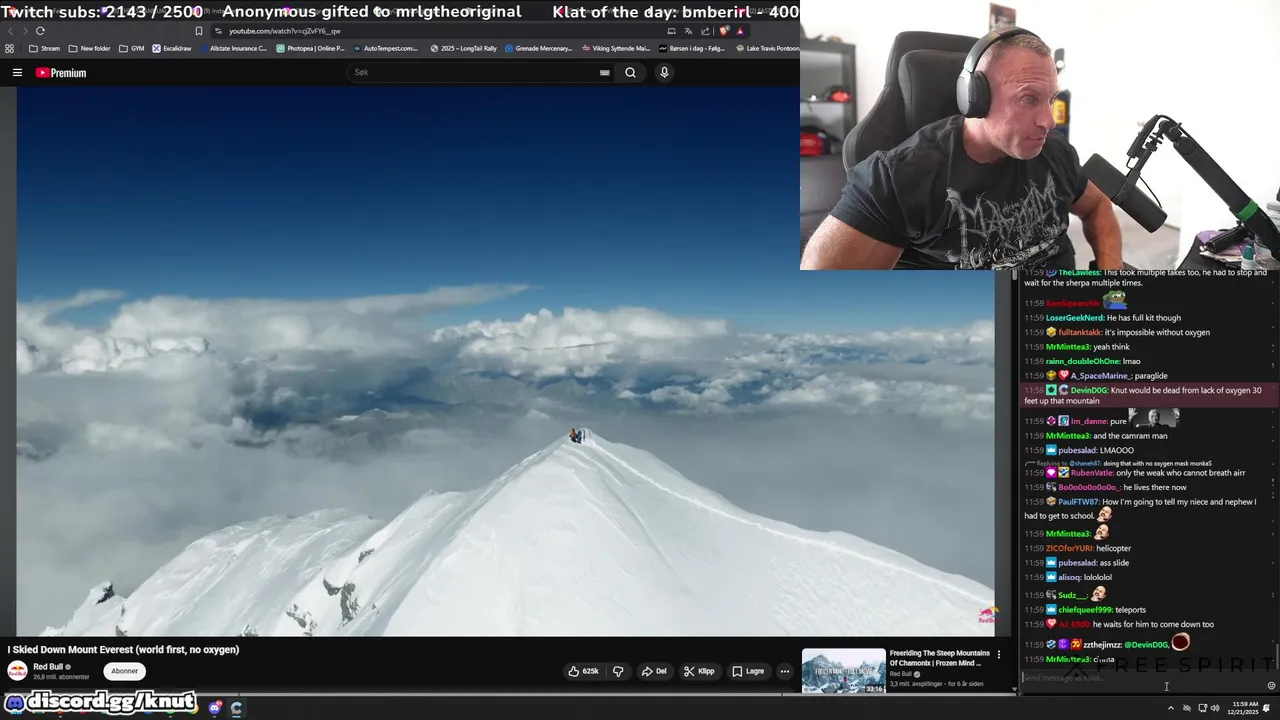
Task: Click the Everest video player area
Action: coord(506,361)
